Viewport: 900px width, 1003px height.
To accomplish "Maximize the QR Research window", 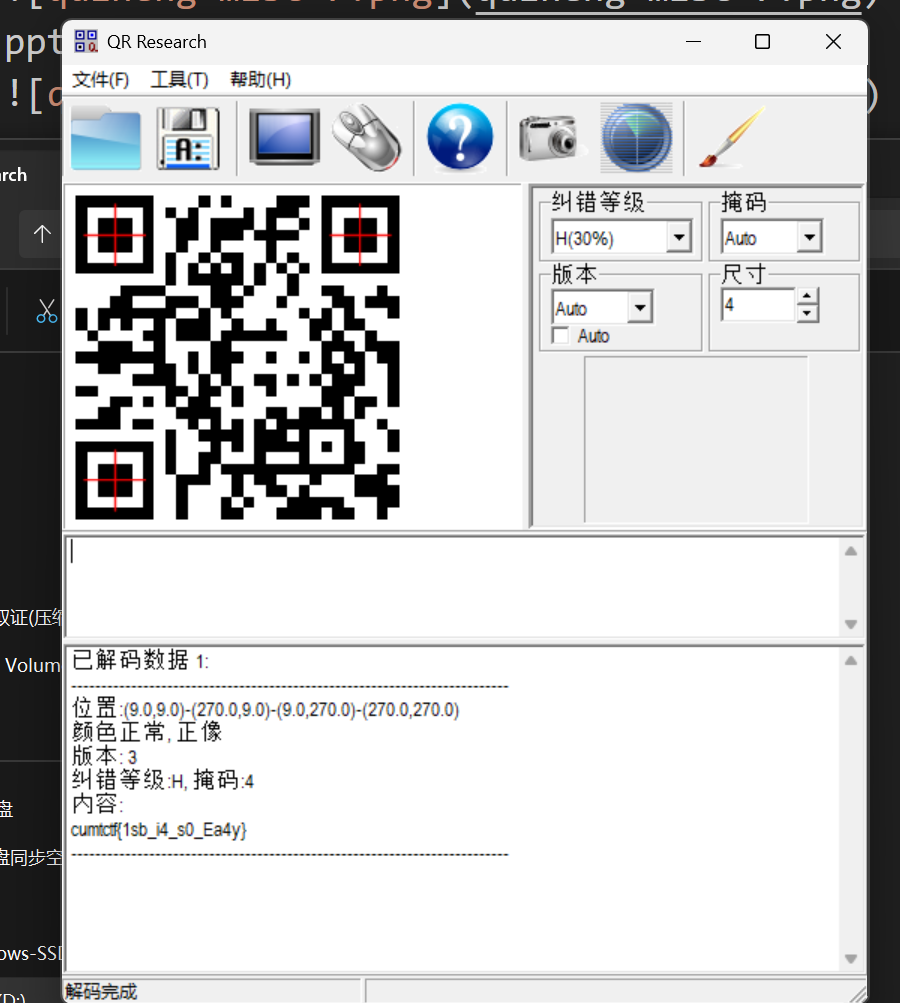I will pos(762,42).
